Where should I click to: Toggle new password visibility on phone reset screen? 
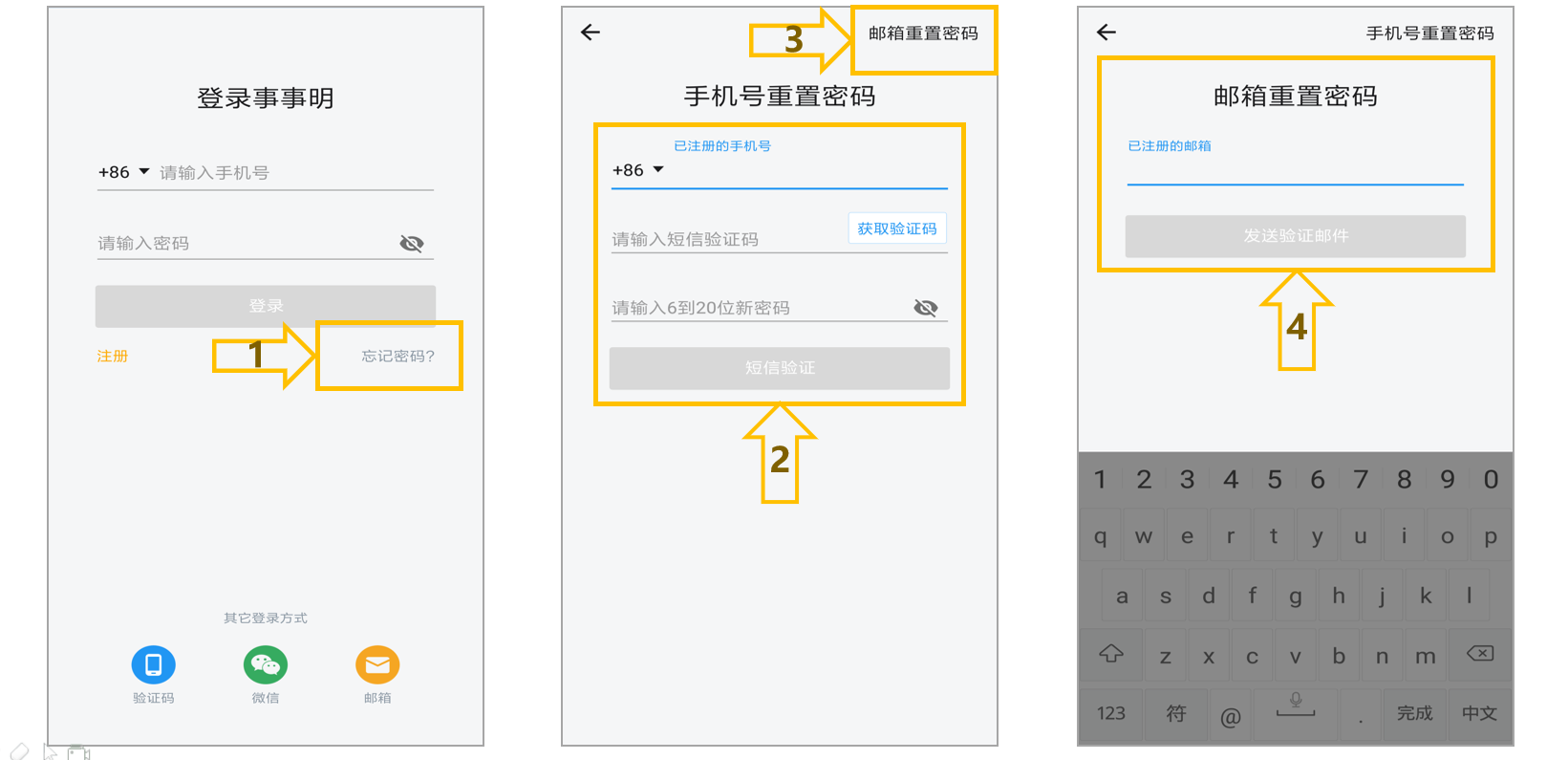[926, 308]
